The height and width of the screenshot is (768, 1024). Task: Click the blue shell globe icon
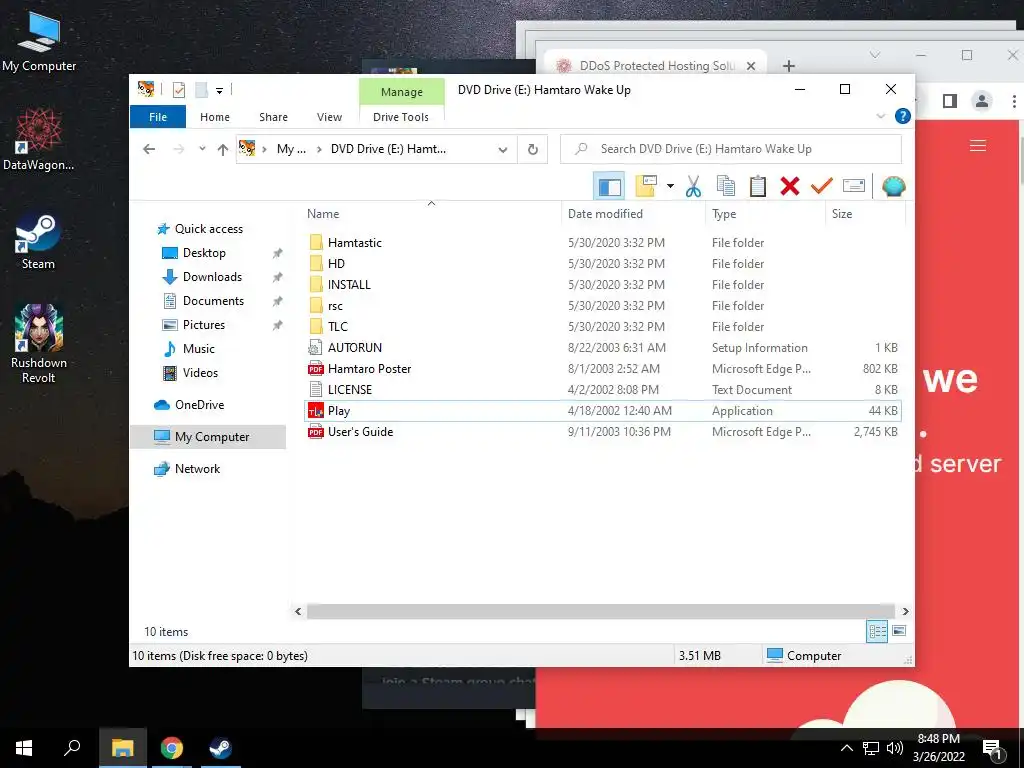pyautogui.click(x=893, y=187)
